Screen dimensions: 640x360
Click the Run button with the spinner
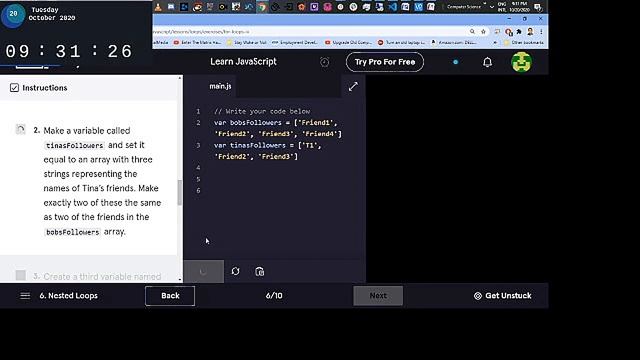coord(203,271)
